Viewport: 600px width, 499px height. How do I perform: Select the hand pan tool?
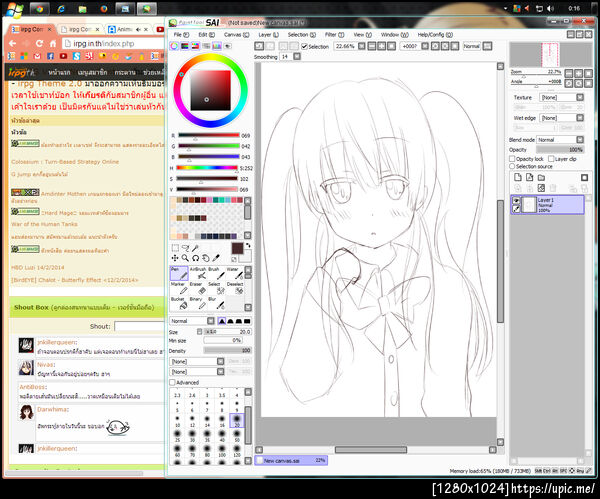point(206,258)
